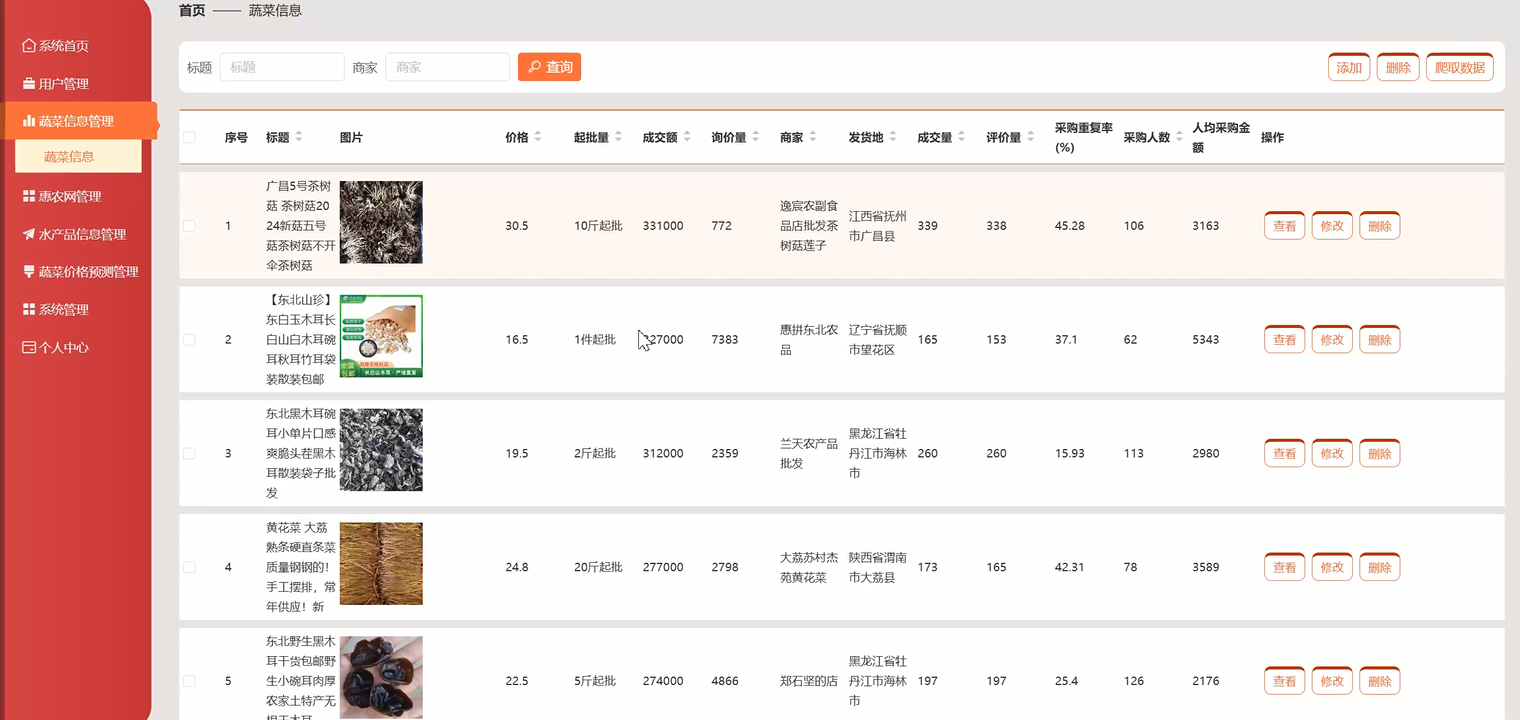Sort by 价格 column arrows
Image resolution: width=1520 pixels, height=720 pixels.
click(x=537, y=137)
